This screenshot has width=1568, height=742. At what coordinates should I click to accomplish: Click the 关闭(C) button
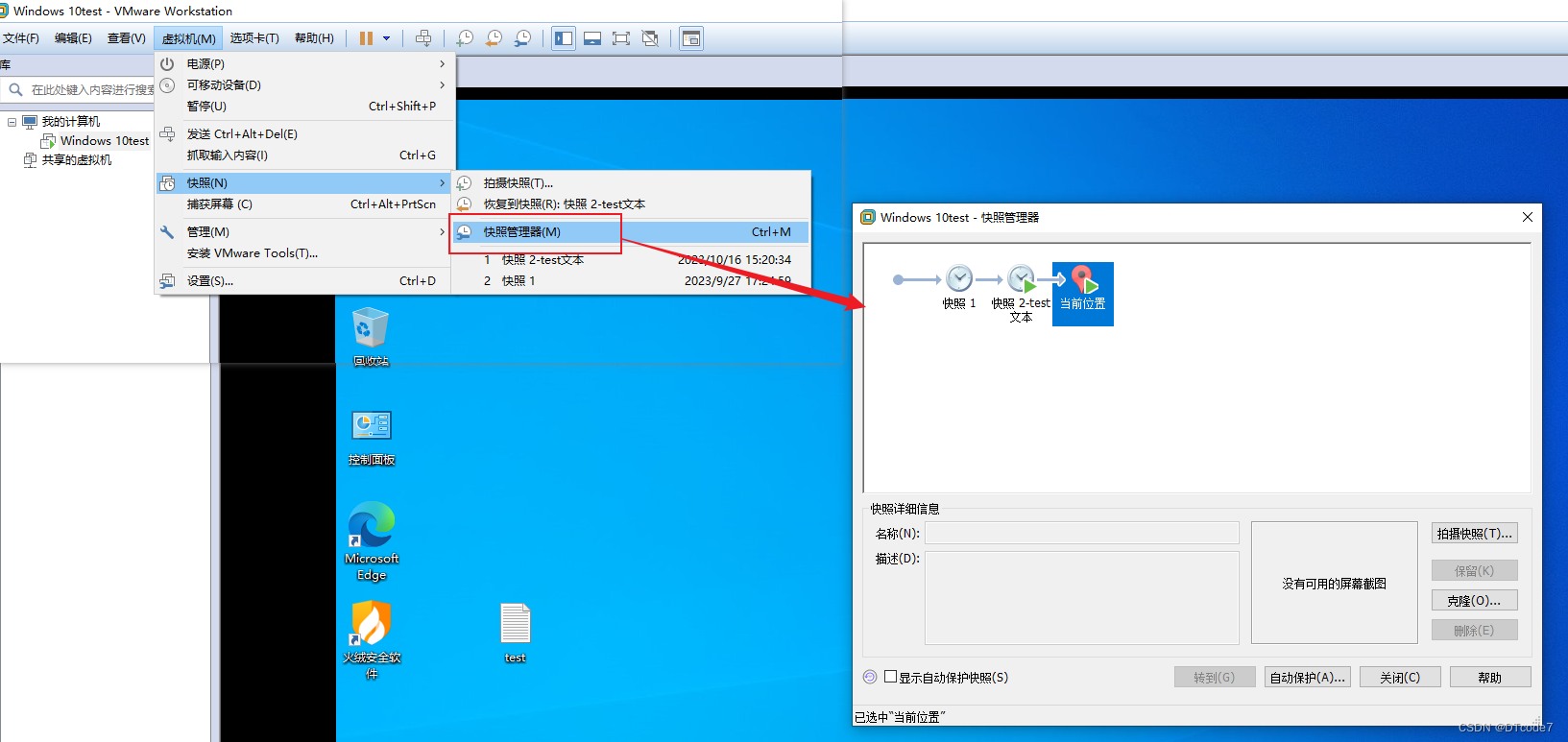point(1400,677)
